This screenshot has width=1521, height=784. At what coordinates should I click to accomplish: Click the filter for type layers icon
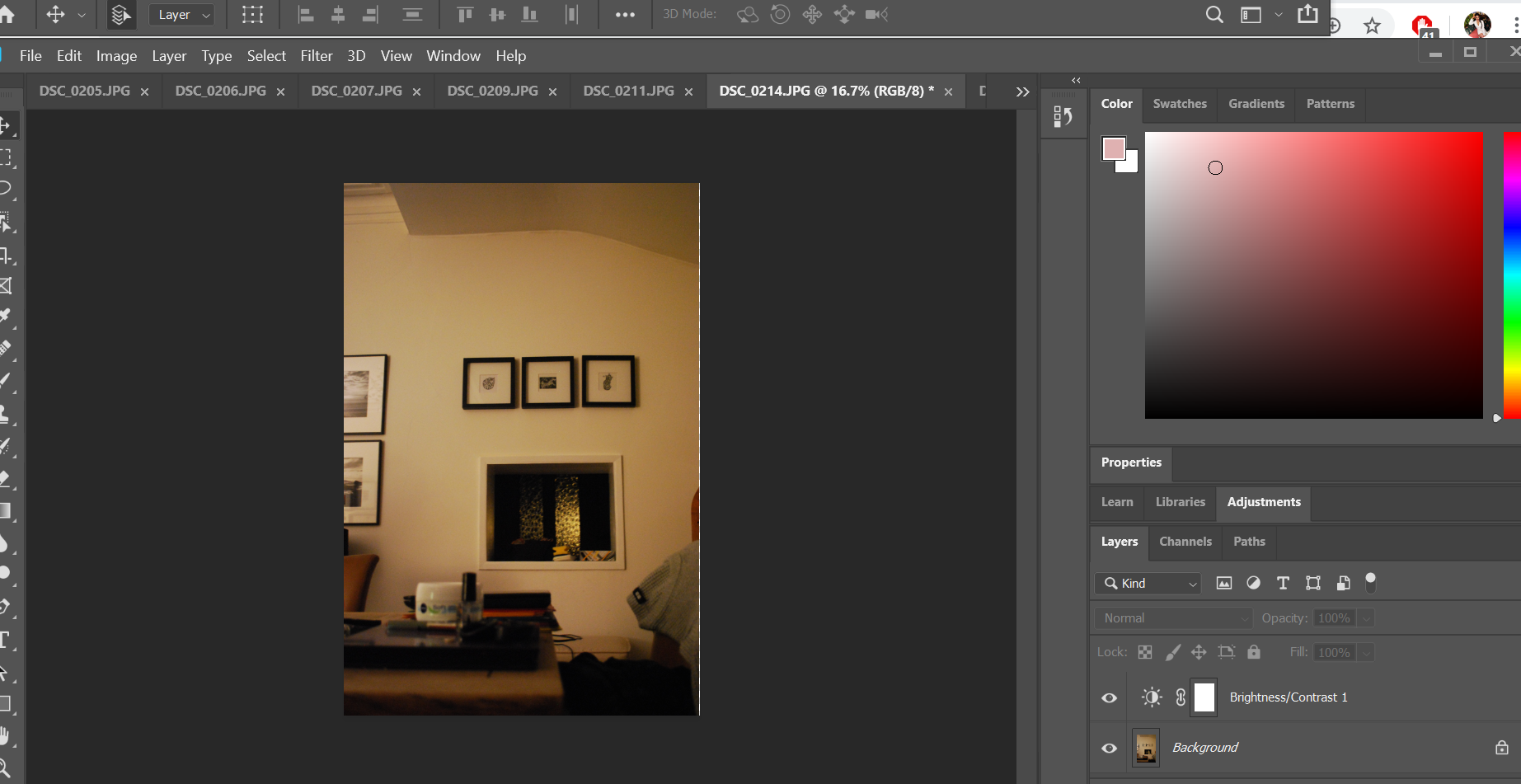1283,583
